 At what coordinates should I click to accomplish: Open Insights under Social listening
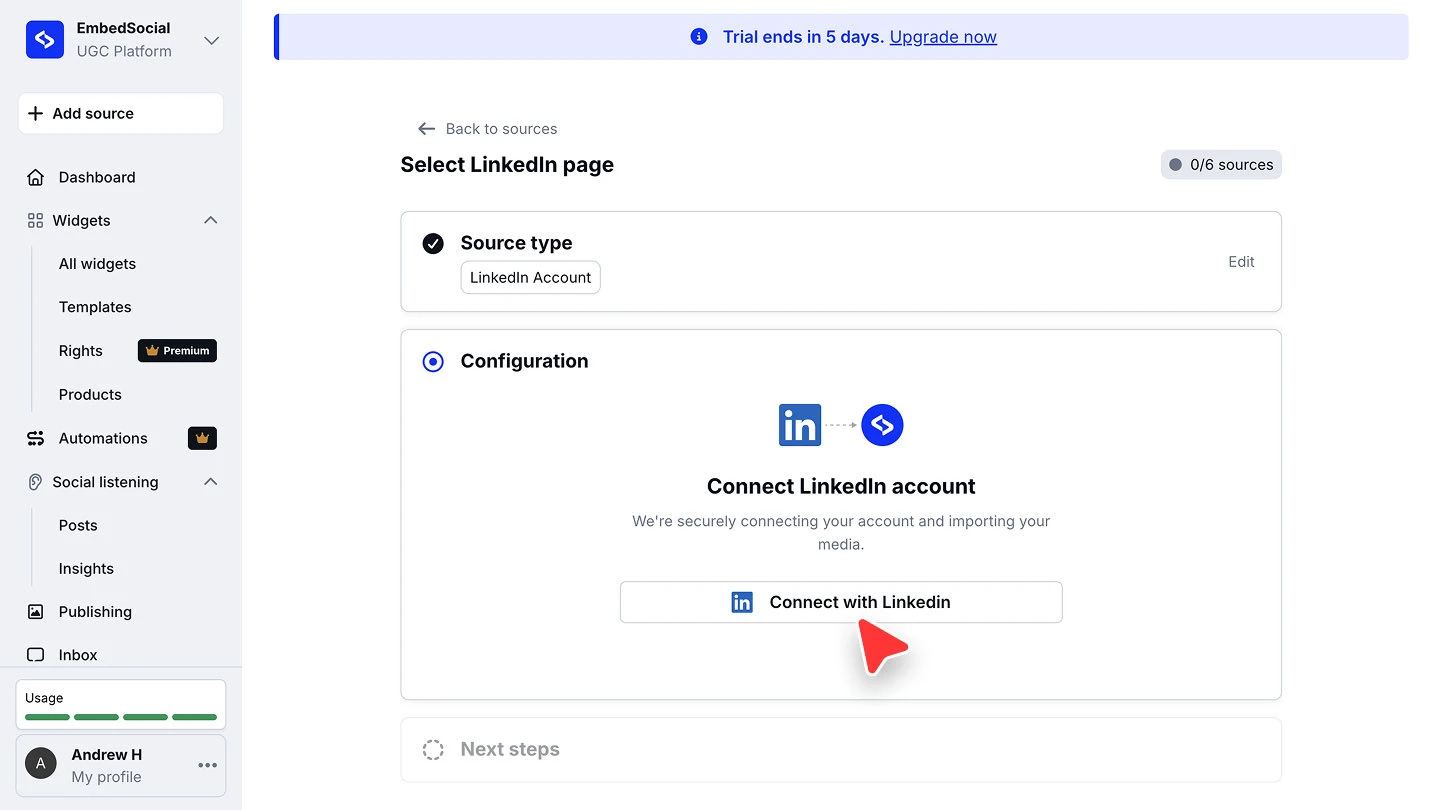tap(86, 569)
